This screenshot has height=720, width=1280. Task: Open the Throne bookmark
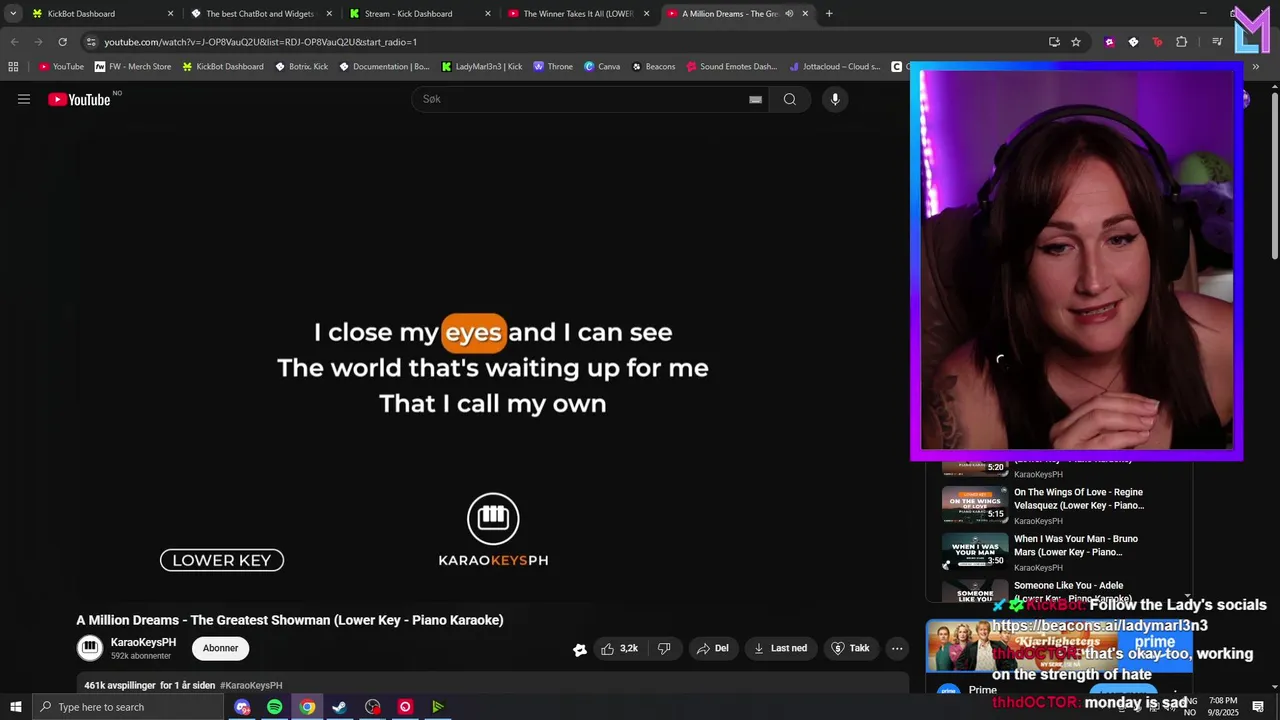pos(553,67)
